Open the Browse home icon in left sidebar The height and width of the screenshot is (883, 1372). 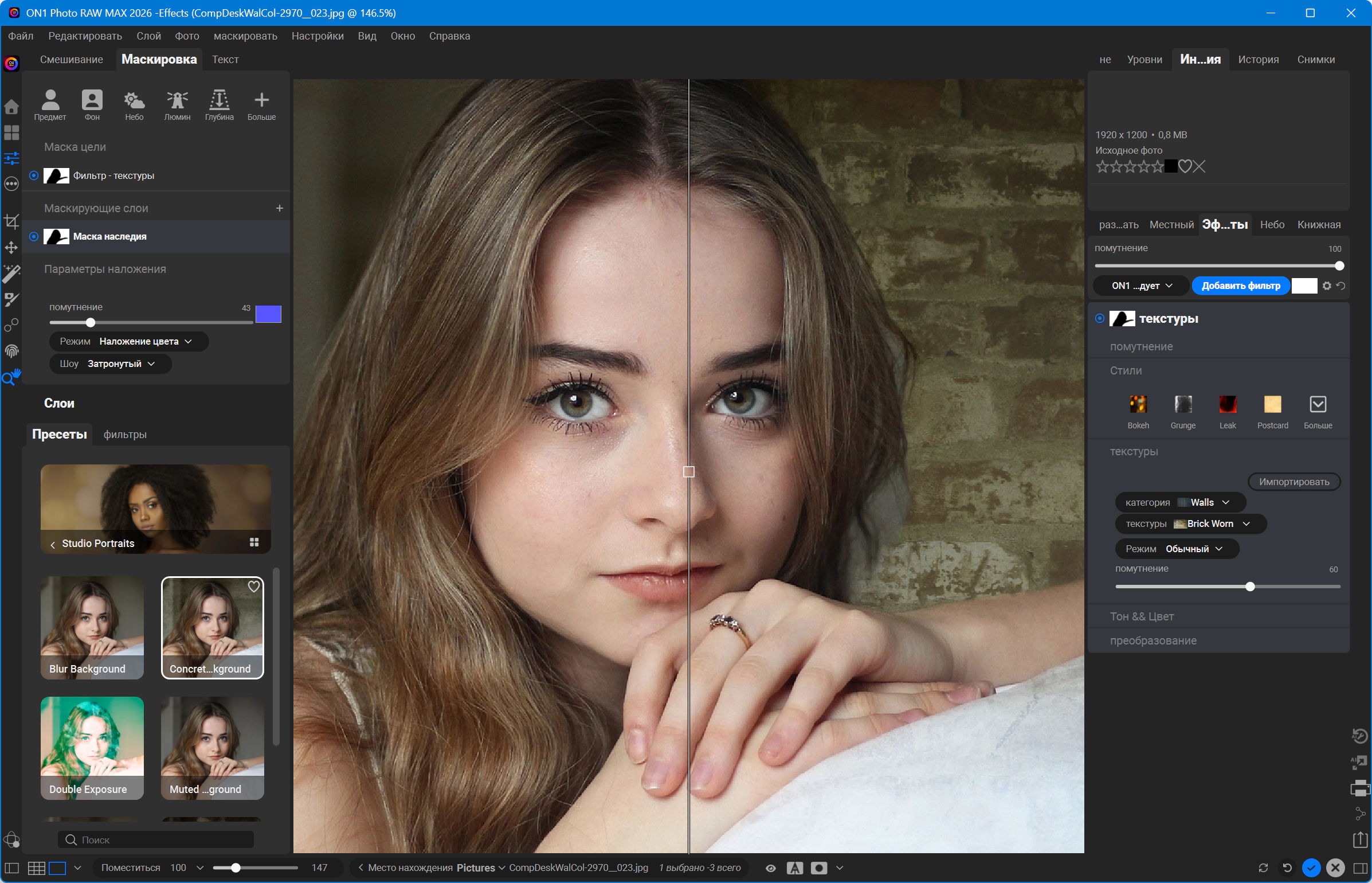tap(11, 107)
